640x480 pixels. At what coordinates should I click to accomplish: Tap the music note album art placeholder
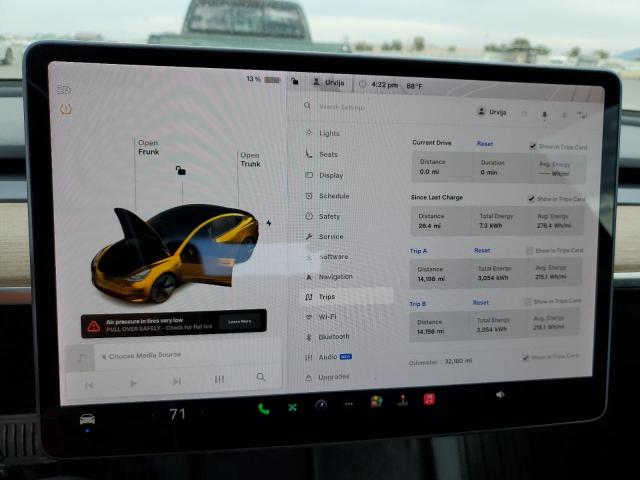click(80, 358)
